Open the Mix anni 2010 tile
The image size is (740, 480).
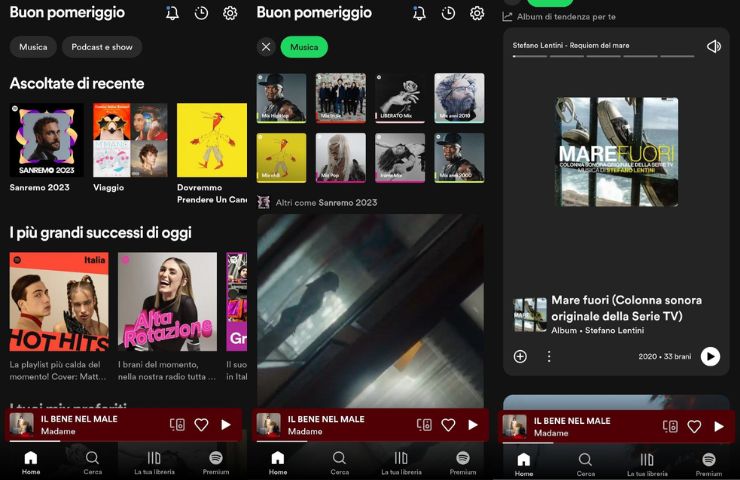coord(459,98)
